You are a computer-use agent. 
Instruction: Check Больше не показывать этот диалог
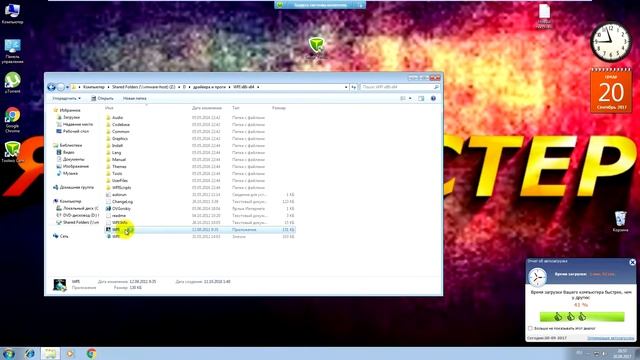(530, 328)
